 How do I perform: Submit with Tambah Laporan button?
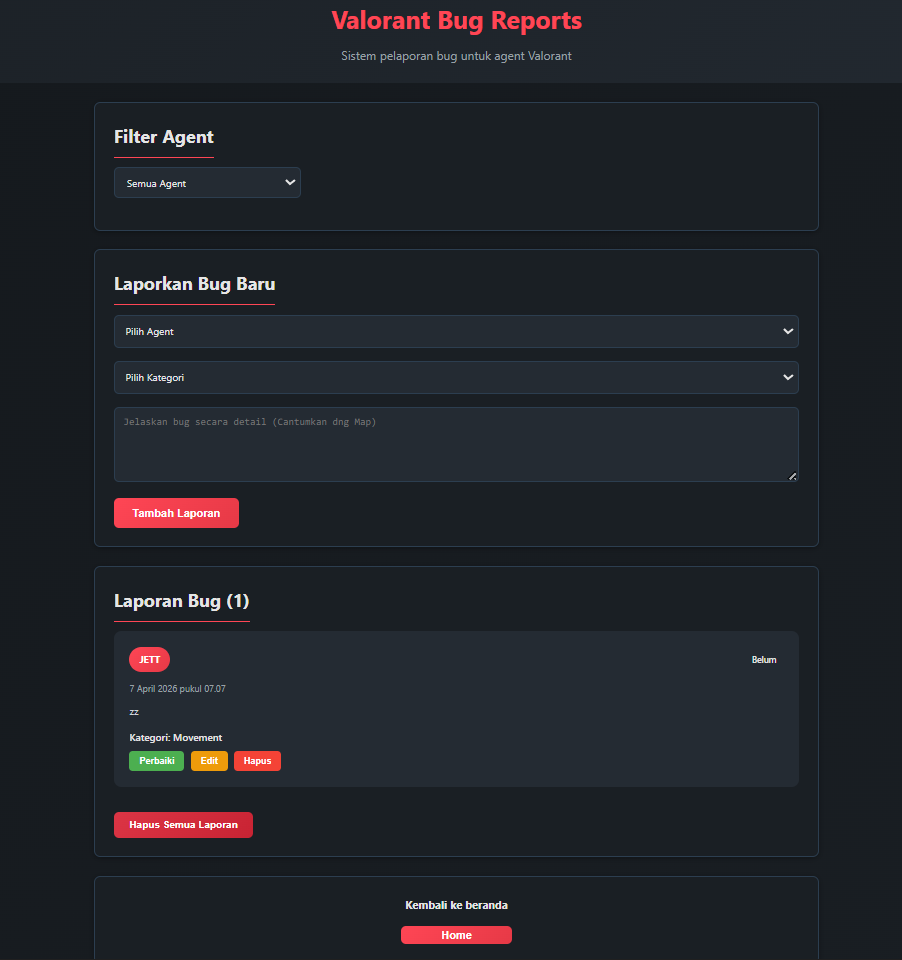coord(176,513)
